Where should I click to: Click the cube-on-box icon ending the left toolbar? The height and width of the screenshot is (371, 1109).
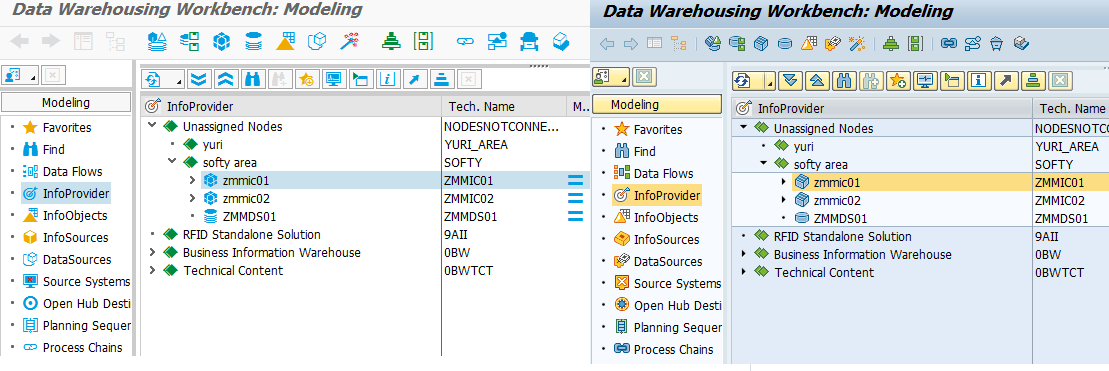click(x=561, y=42)
